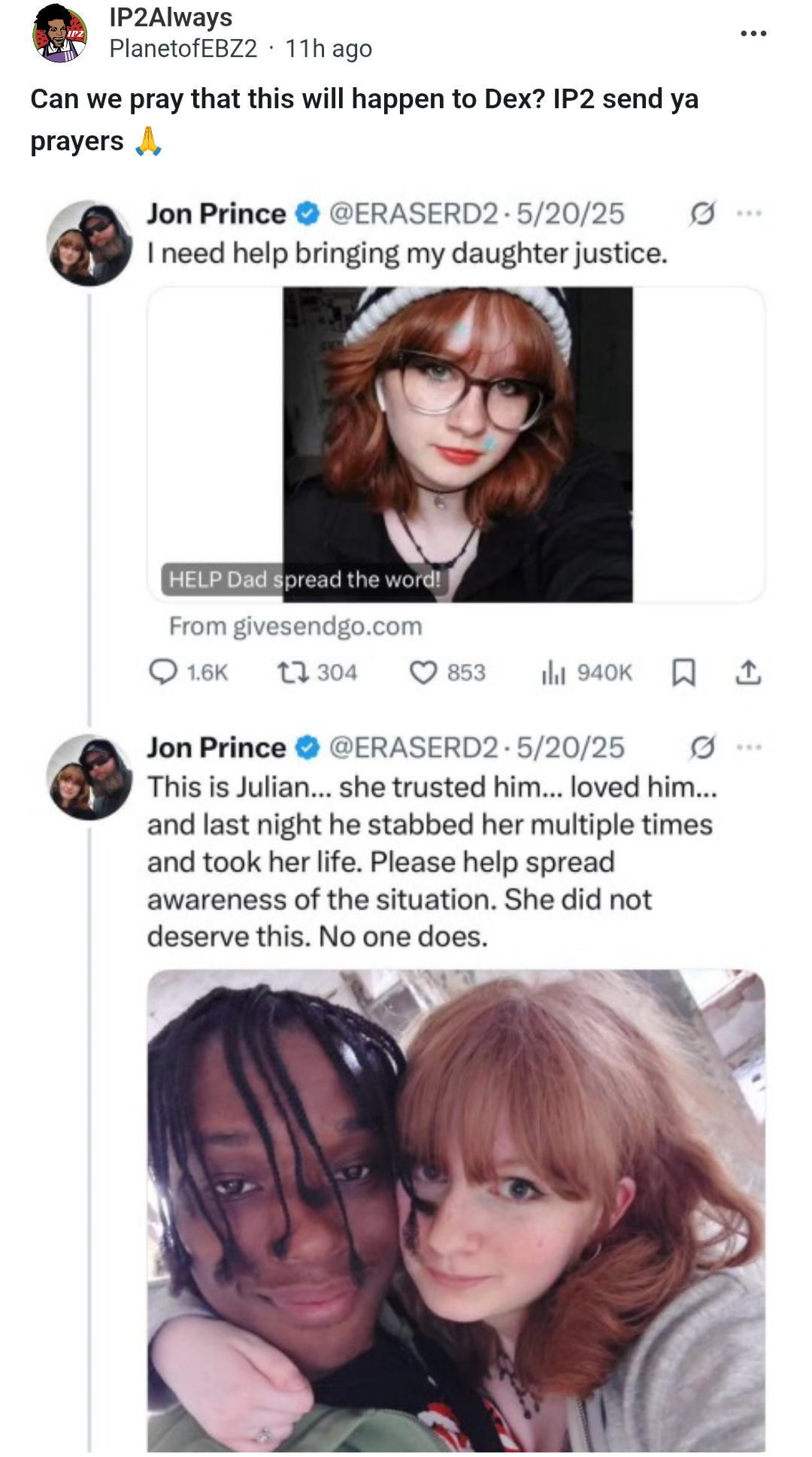
Task: Open the selfie photo in the second tweet
Action: [x=456, y=1210]
